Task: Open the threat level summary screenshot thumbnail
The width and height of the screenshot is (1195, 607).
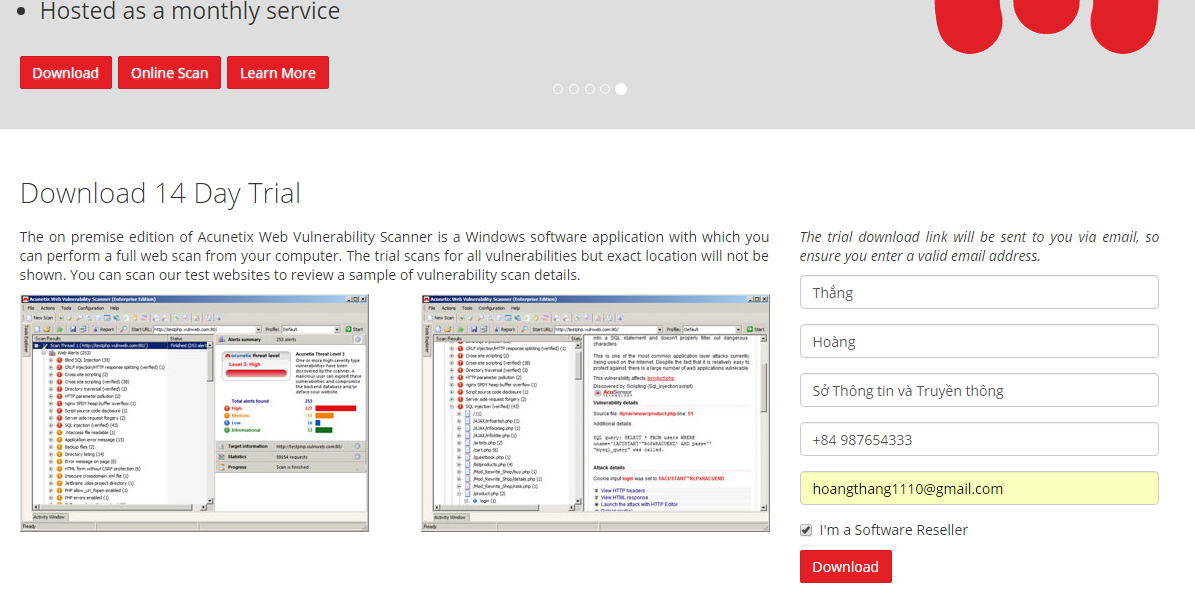Action: pos(194,413)
